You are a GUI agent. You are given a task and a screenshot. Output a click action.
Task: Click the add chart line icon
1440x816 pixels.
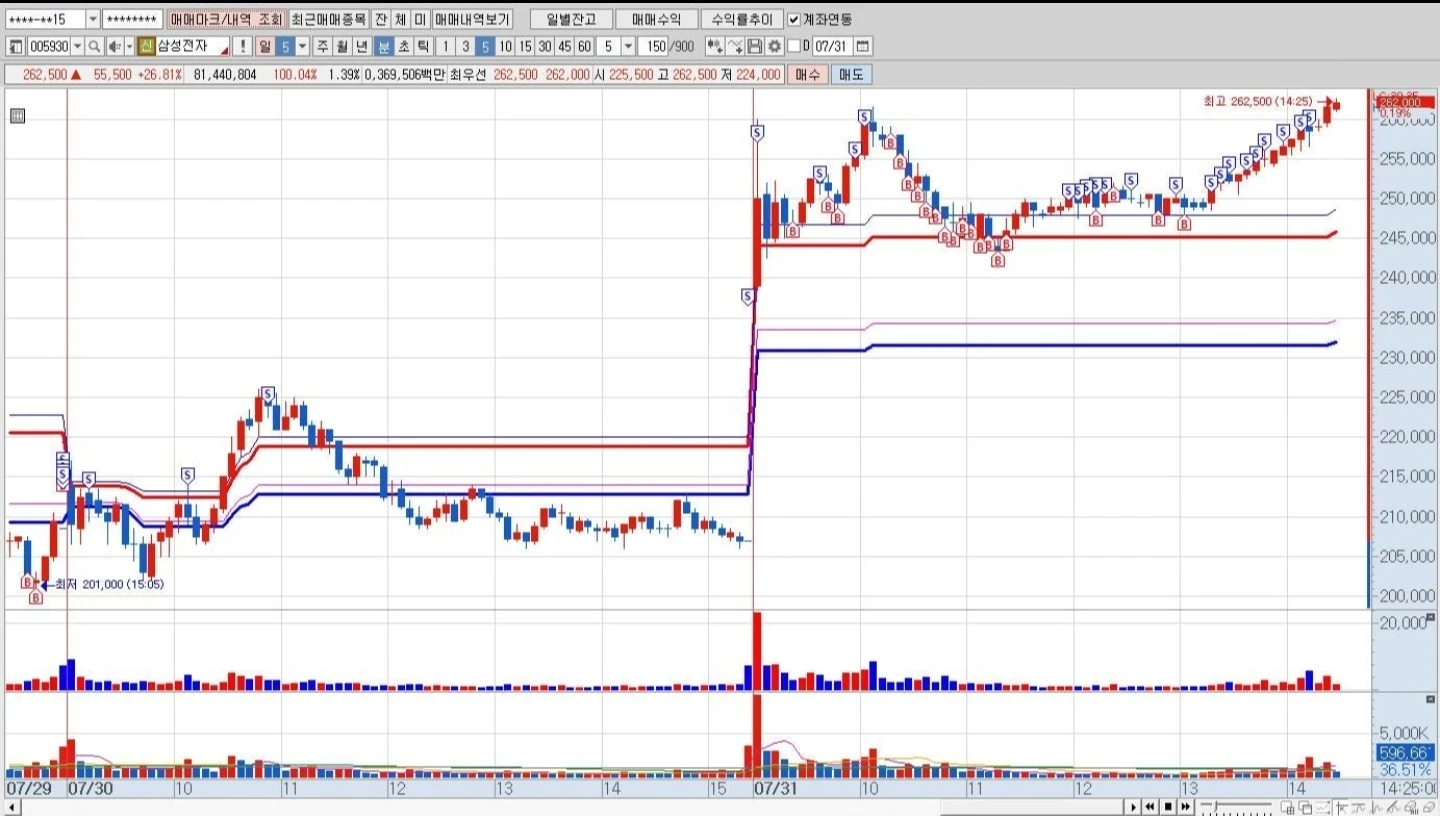tap(736, 46)
